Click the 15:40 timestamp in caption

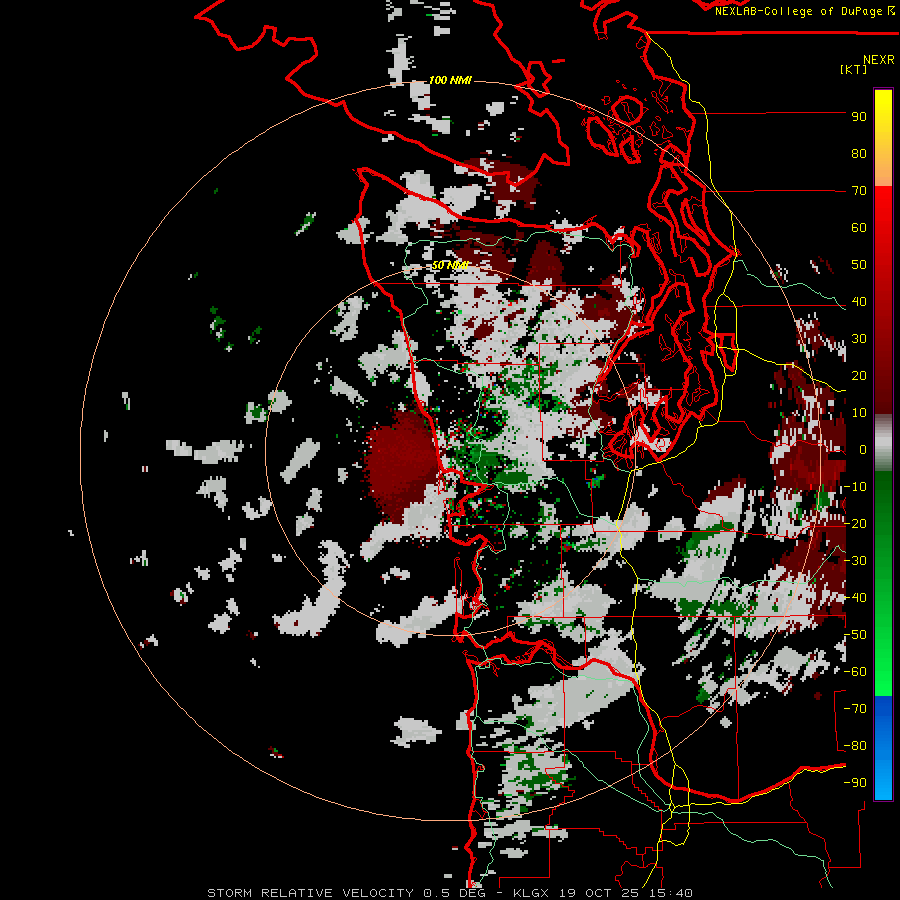click(670, 893)
